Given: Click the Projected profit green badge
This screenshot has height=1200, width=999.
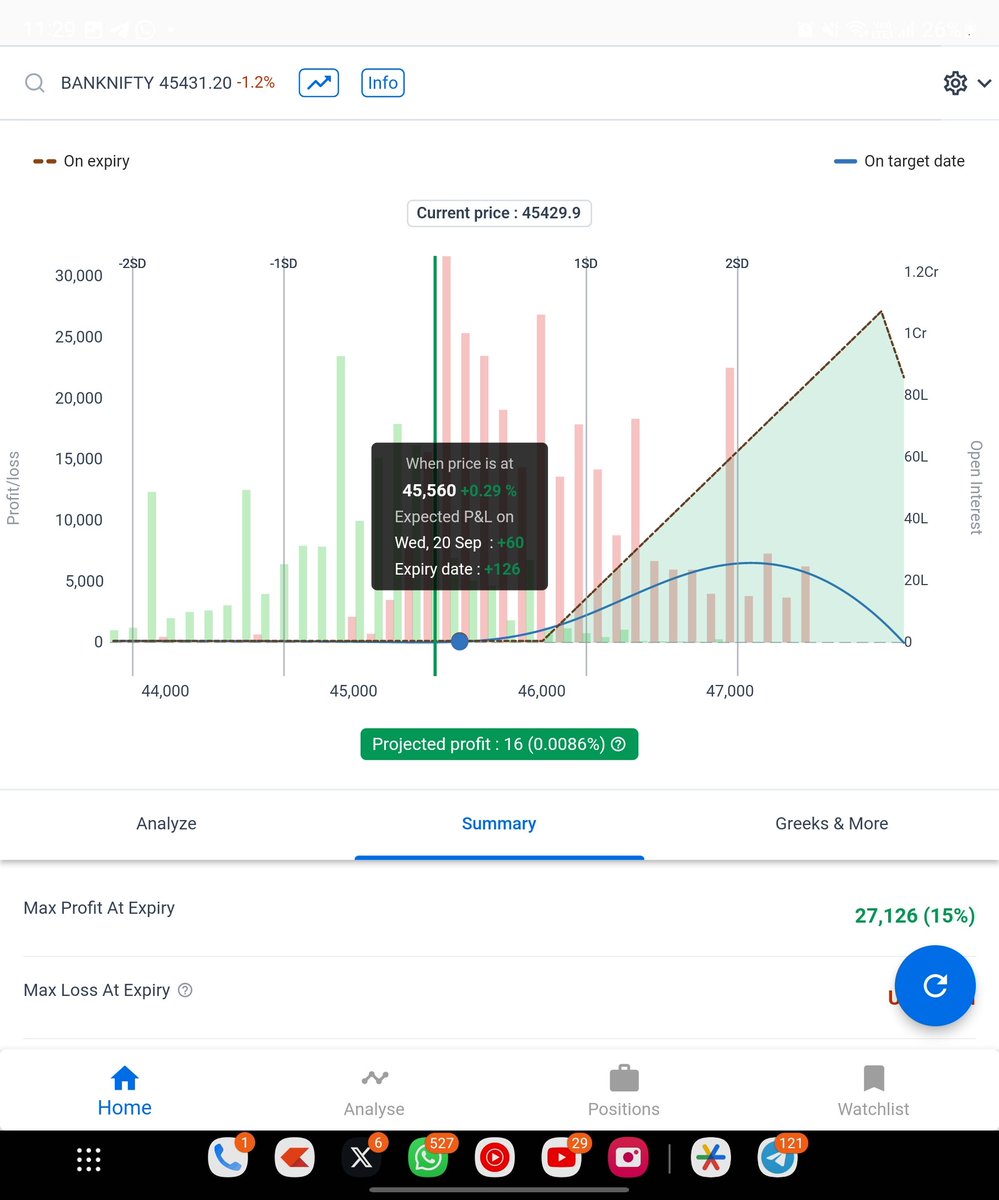Looking at the screenshot, I should pyautogui.click(x=499, y=744).
